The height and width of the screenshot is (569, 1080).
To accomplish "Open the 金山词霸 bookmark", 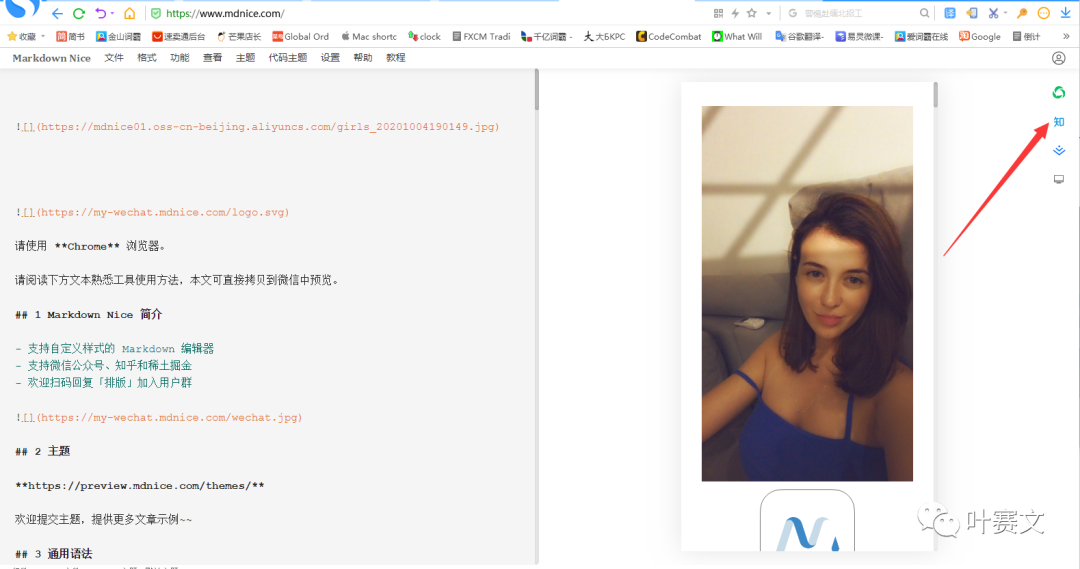I will [118, 37].
